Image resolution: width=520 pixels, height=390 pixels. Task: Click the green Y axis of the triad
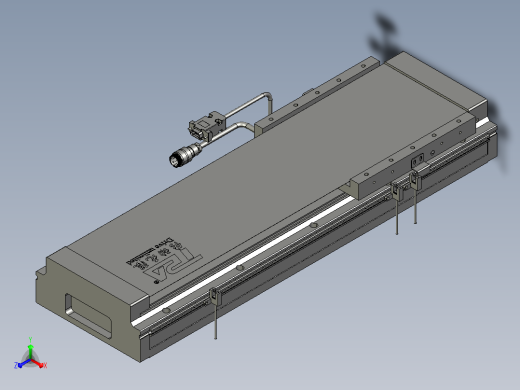pos(30,350)
